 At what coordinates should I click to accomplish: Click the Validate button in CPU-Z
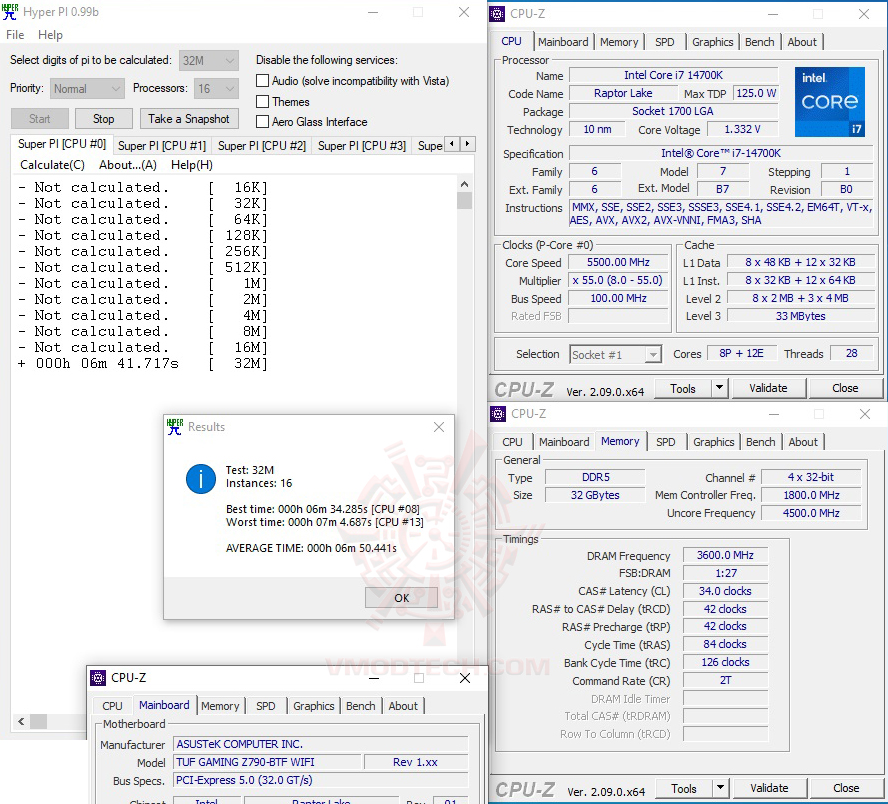(x=769, y=387)
